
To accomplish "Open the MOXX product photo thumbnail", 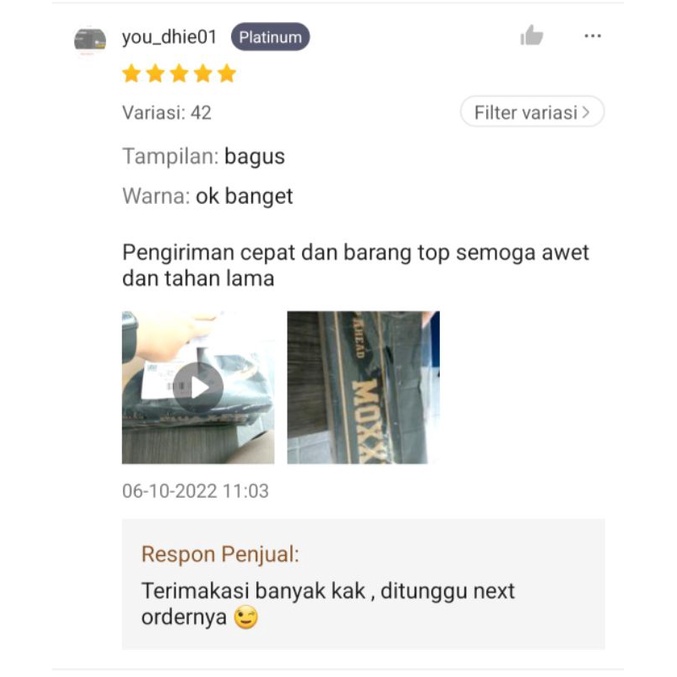I will 364,387.
